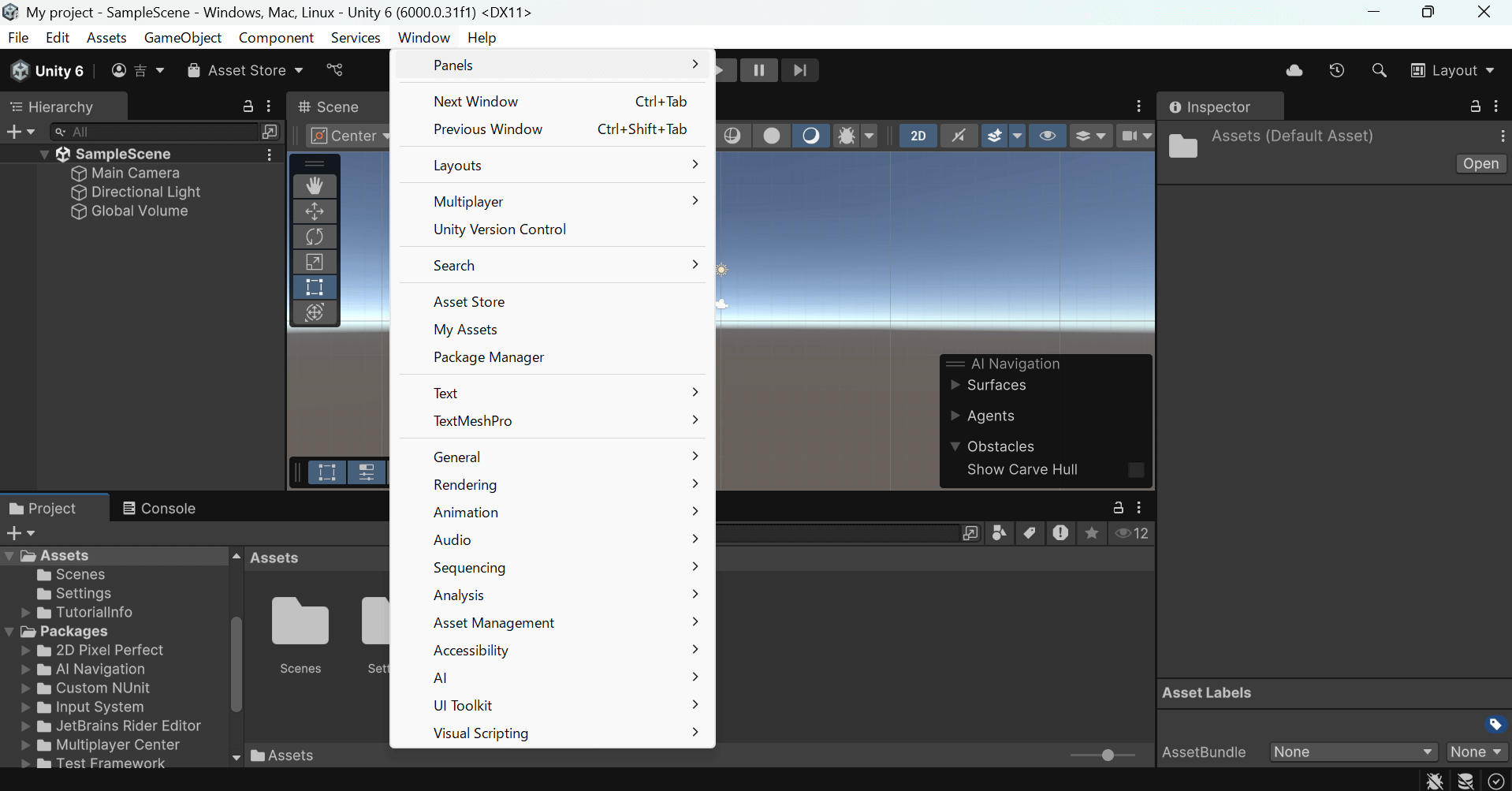Click the Shading mode sphere icon
The width and height of the screenshot is (1512, 791).
[x=772, y=136]
